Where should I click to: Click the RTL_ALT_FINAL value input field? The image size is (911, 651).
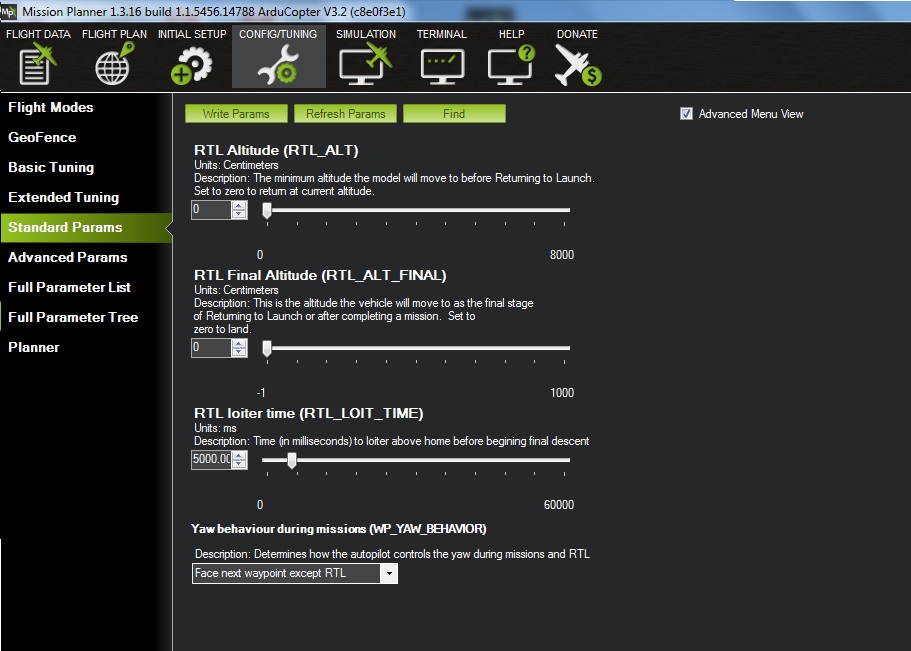211,348
